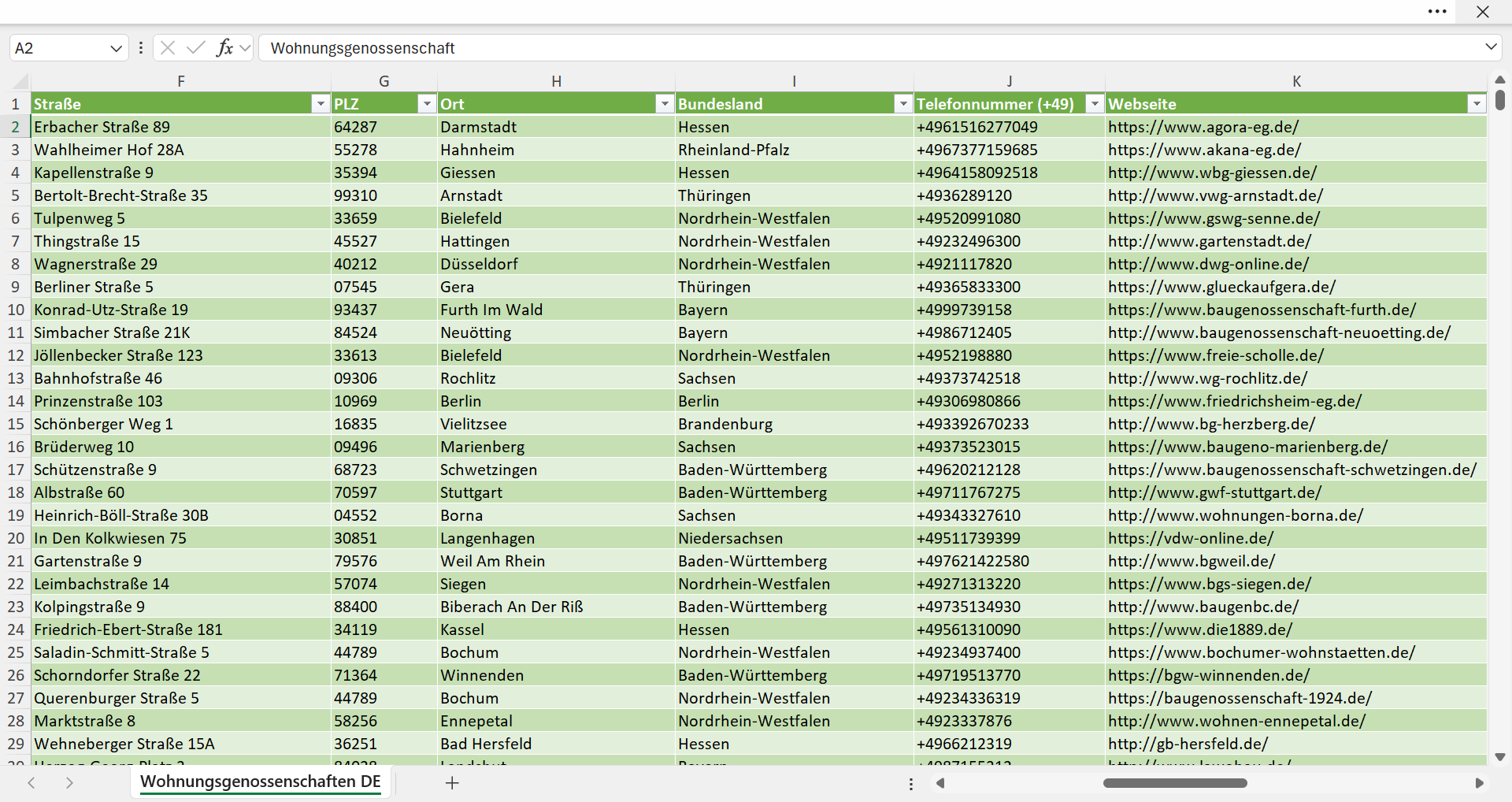This screenshot has width=1512, height=802.
Task: Open the Ort column filter dropdown
Action: [665, 104]
